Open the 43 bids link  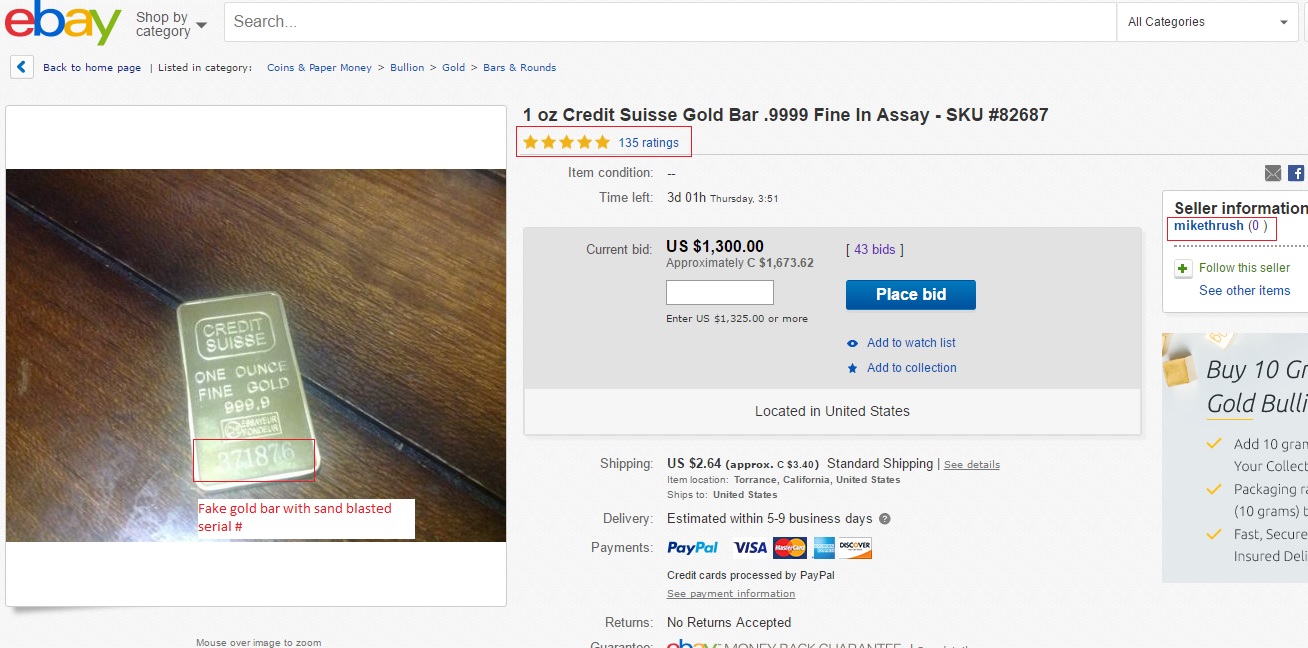pyautogui.click(x=874, y=250)
